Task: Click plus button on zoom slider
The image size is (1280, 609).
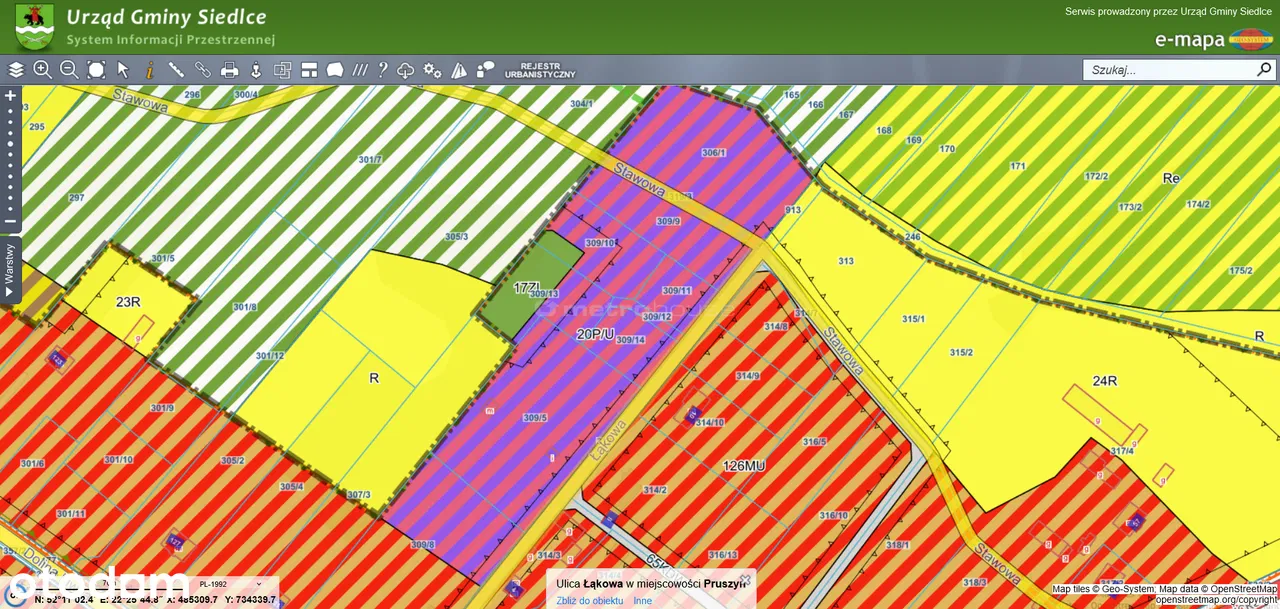Action: (10, 96)
